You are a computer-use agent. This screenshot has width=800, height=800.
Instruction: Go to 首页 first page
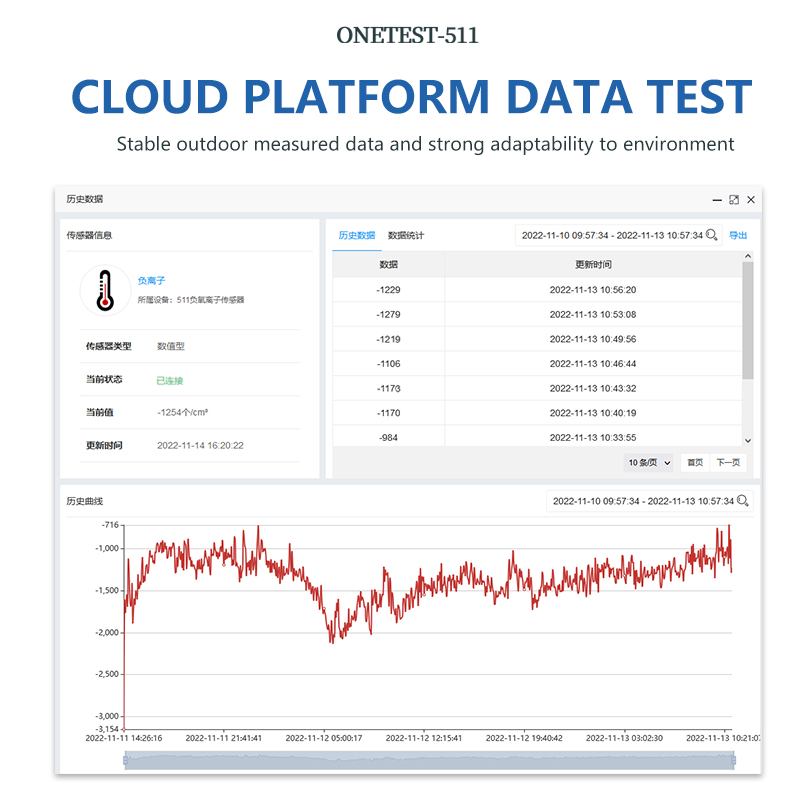click(694, 463)
